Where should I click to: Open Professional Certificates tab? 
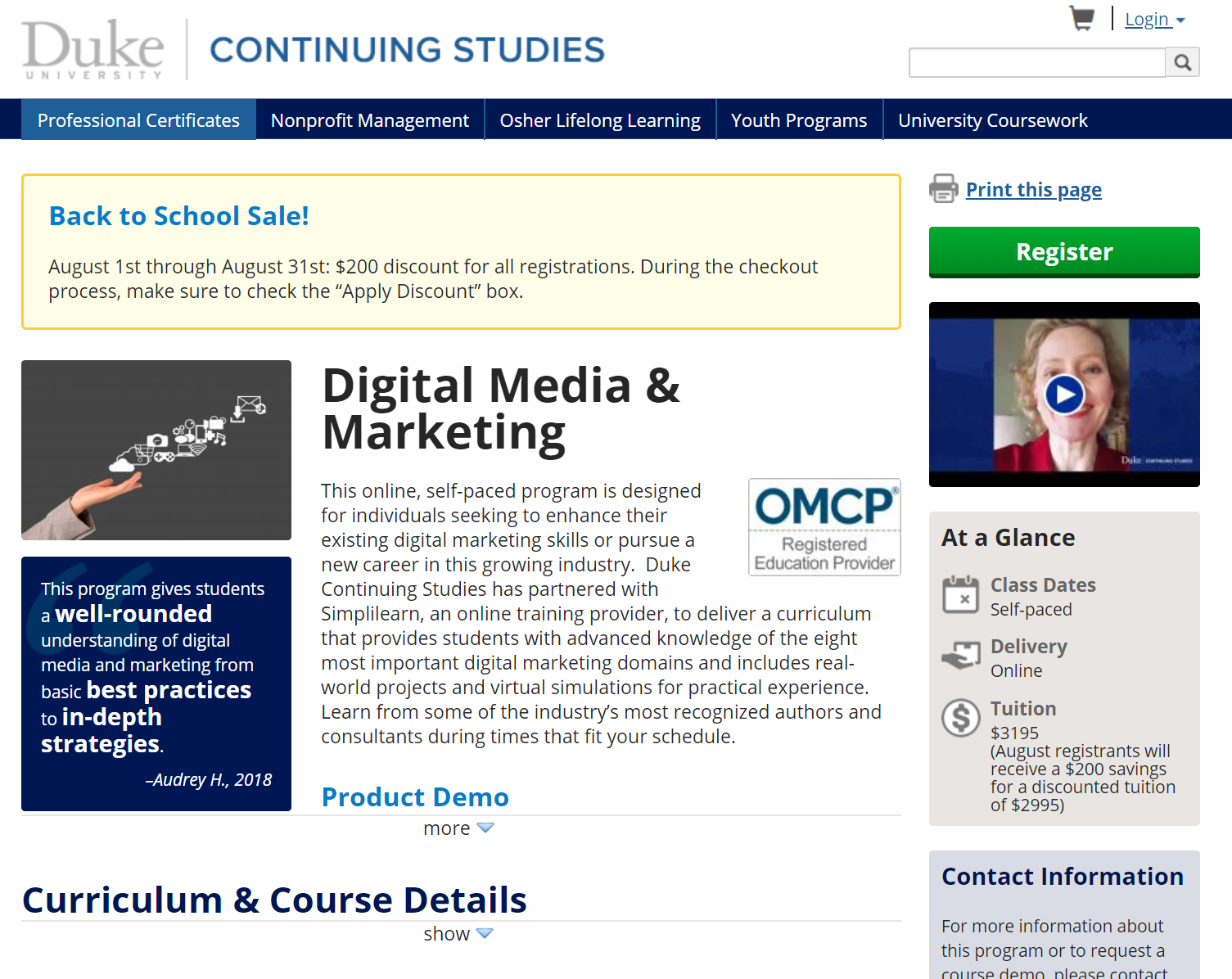click(x=138, y=120)
